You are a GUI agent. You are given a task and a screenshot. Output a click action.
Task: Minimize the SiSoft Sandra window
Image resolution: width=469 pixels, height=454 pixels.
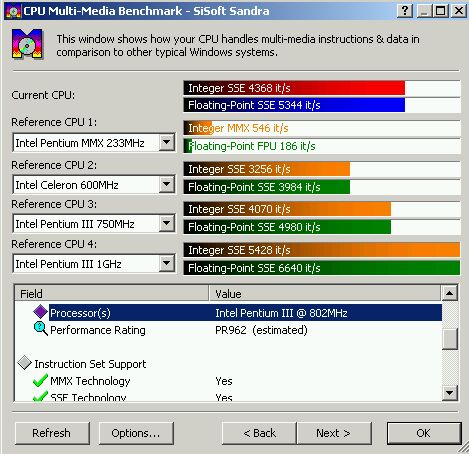click(424, 11)
